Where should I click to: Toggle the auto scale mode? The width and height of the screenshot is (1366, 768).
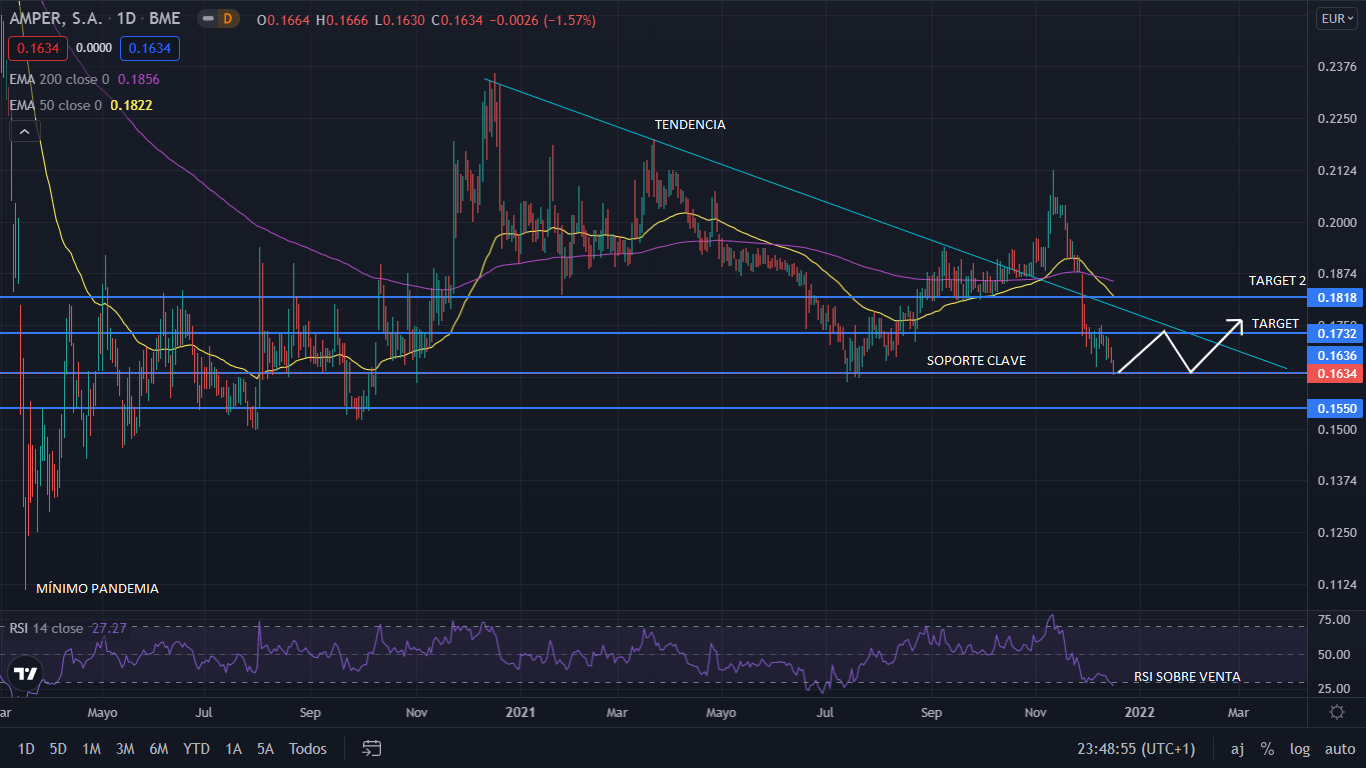pos(1340,748)
